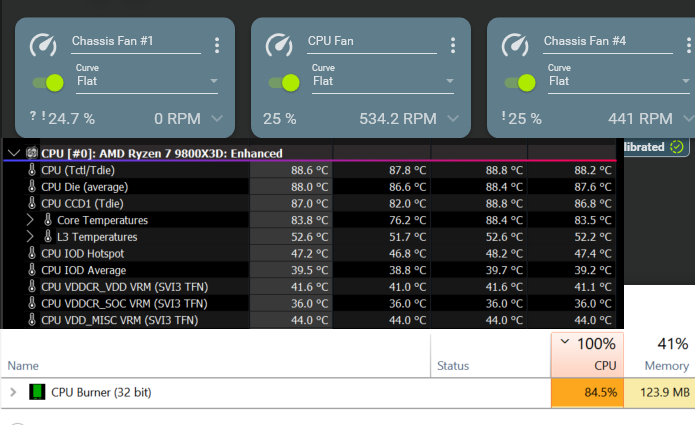Screen dimensions: 695x425
Task: Click thermometer icon for L3 Temperatures
Action: point(48,237)
